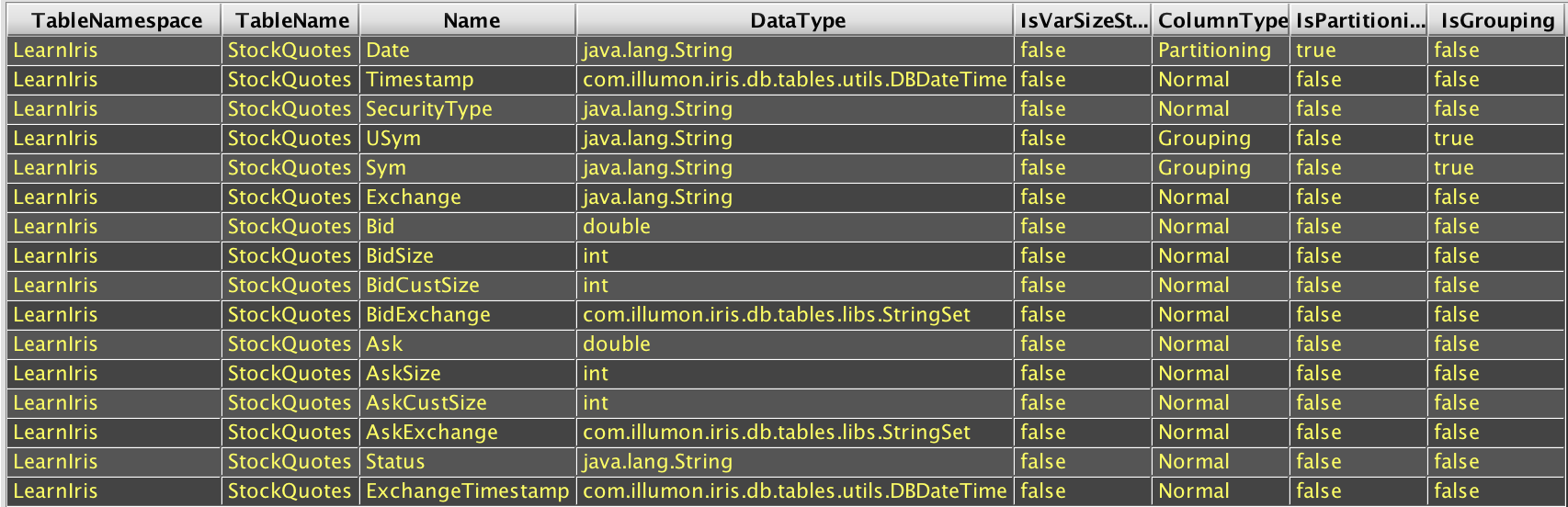The width and height of the screenshot is (1568, 507).
Task: Click the DataType column header
Action: (x=797, y=20)
